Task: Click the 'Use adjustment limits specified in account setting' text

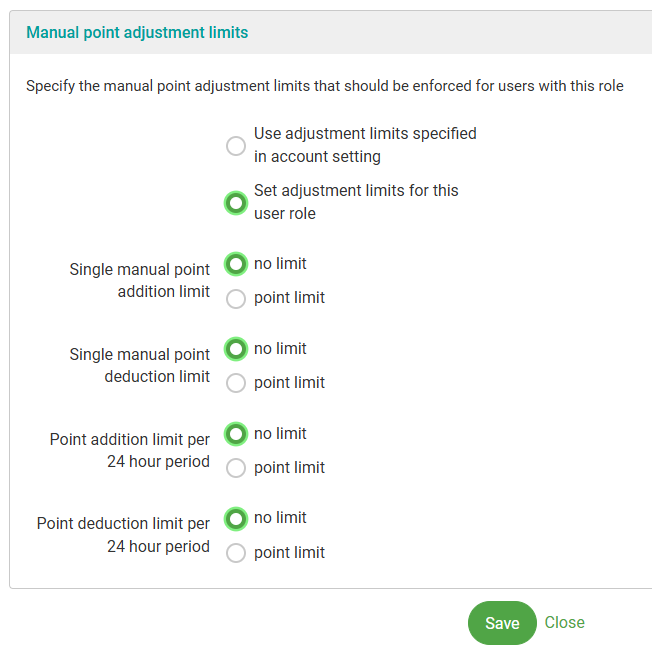Action: pyautogui.click(x=365, y=145)
